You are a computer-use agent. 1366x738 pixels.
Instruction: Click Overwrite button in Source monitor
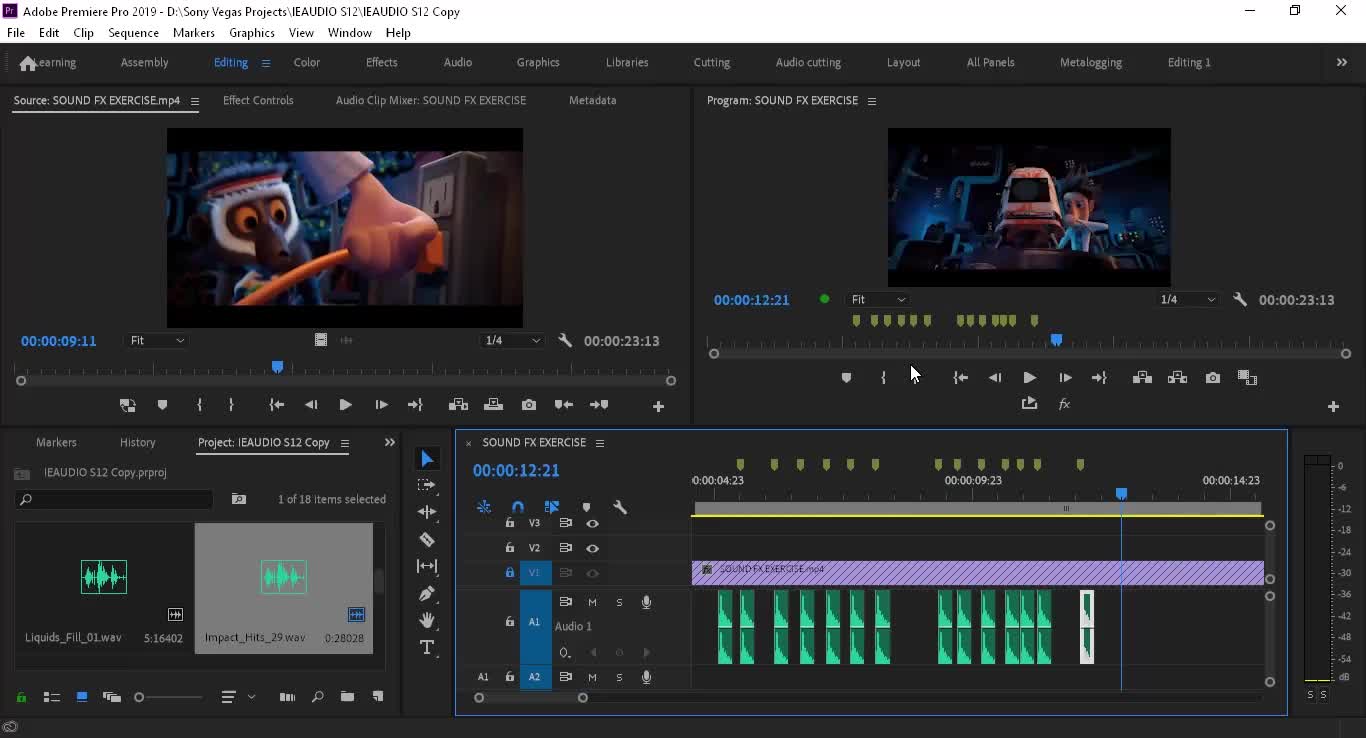pyautogui.click(x=493, y=405)
